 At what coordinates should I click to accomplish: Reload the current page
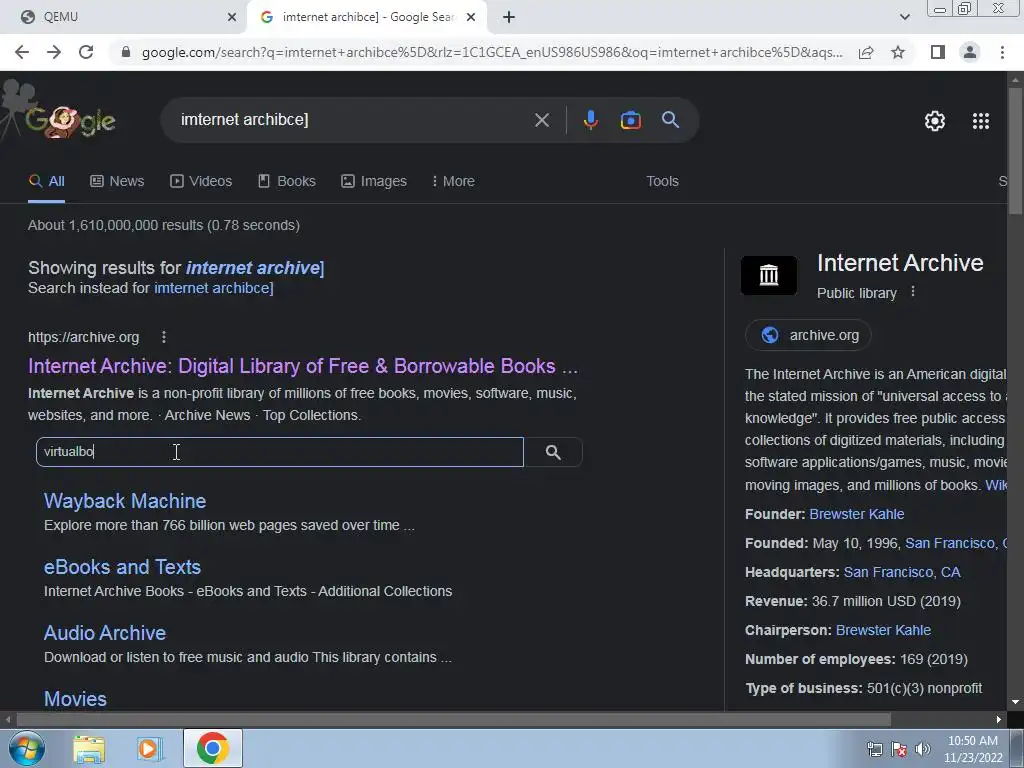pos(86,52)
